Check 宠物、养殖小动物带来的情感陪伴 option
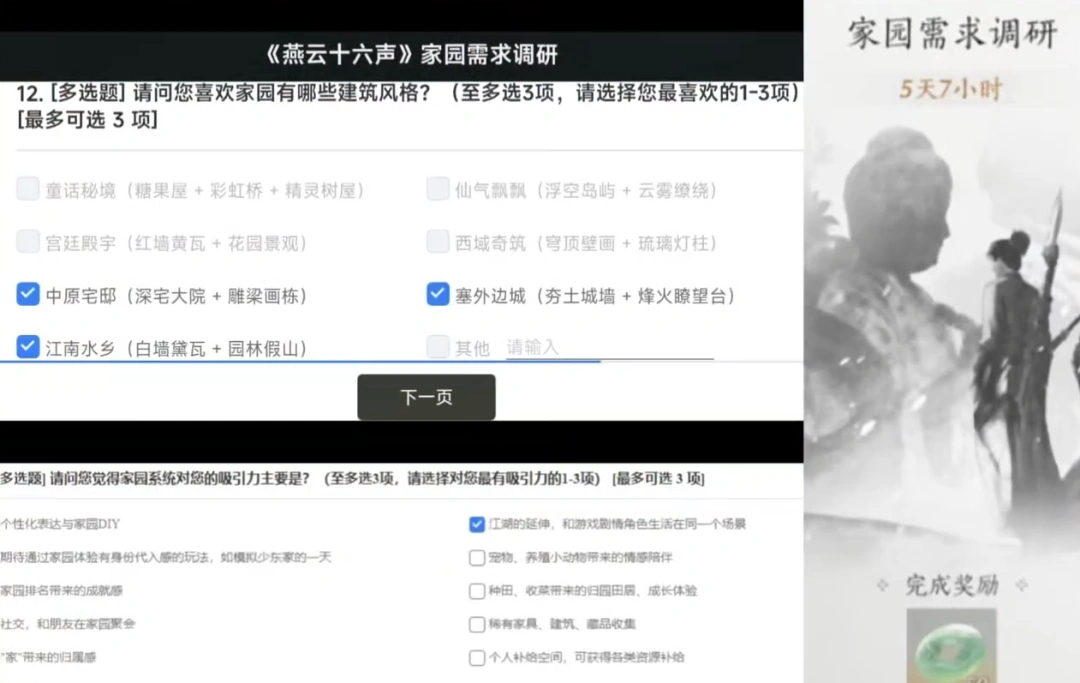The height and width of the screenshot is (683, 1080). [477, 558]
